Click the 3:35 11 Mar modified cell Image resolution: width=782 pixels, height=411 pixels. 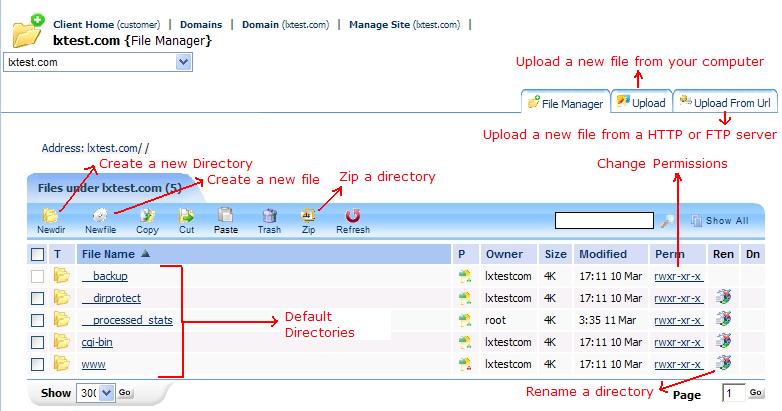[607, 320]
